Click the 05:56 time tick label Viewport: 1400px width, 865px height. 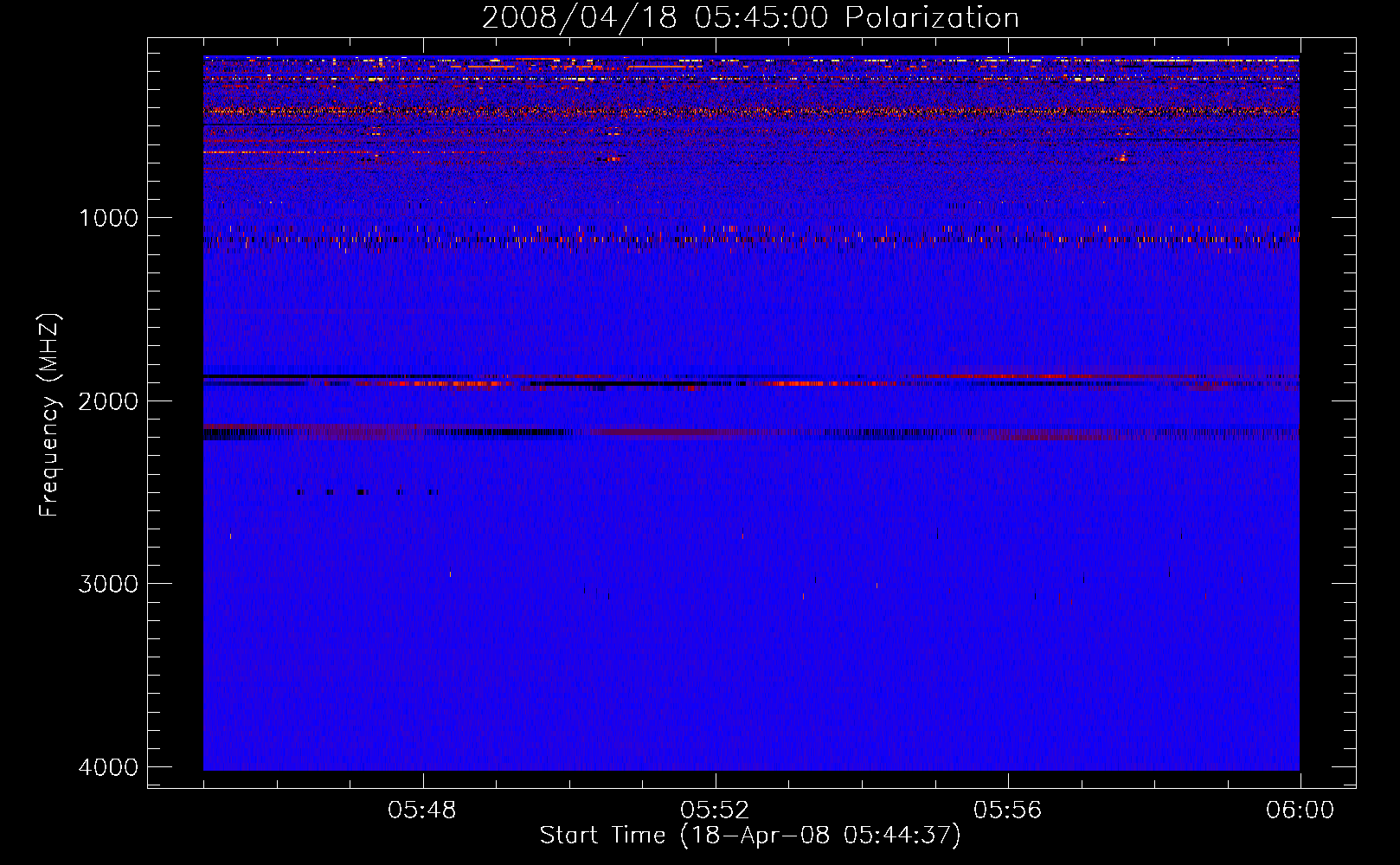tap(1007, 811)
